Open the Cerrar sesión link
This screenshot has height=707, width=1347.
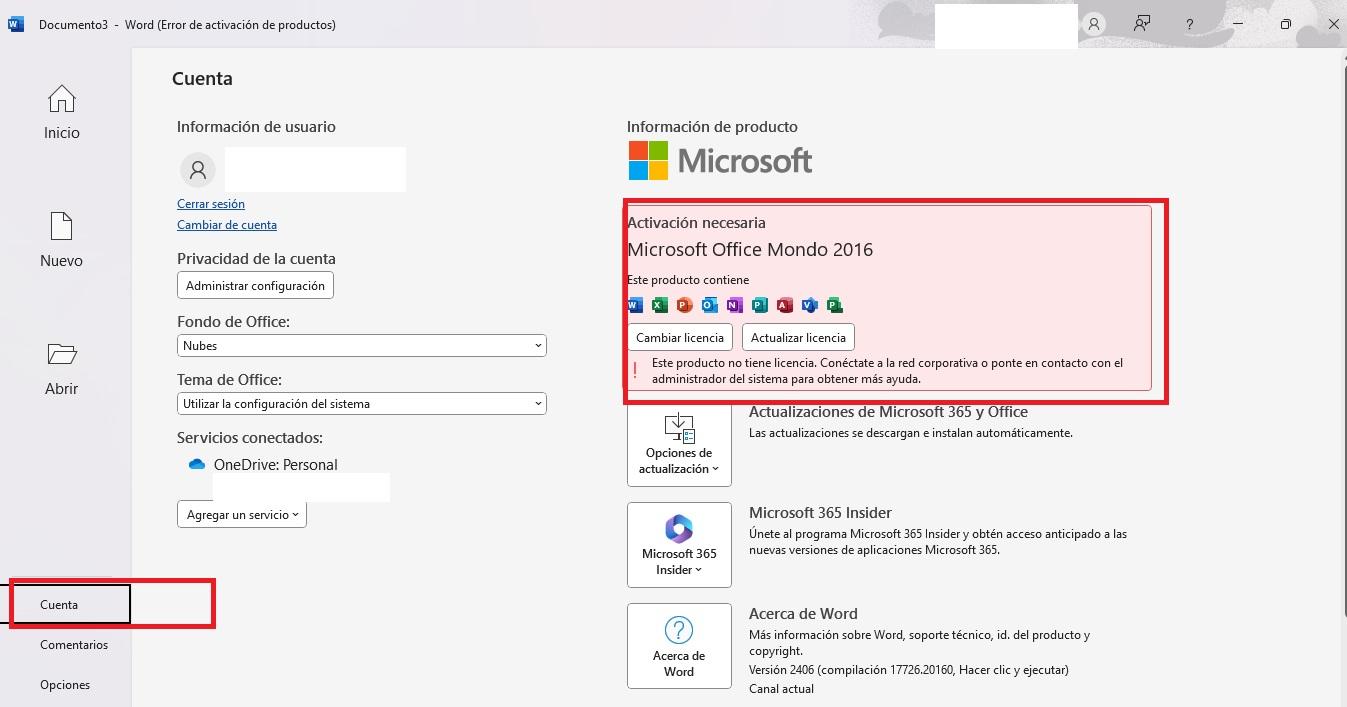point(210,203)
